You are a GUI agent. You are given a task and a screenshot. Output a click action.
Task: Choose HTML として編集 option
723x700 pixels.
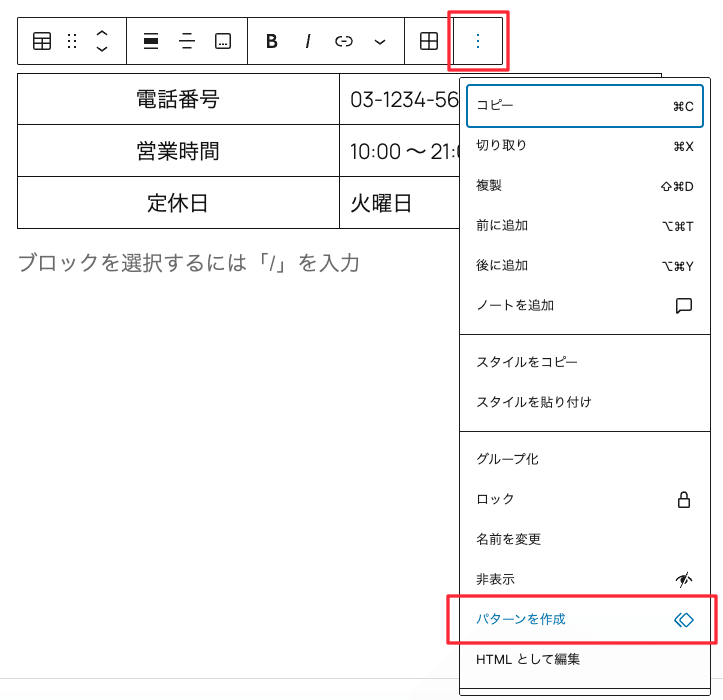(x=585, y=659)
